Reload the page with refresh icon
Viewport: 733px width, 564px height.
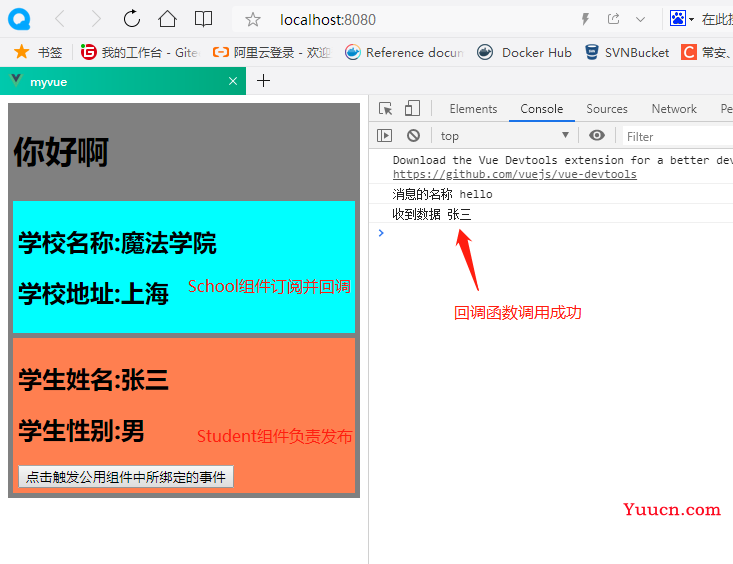pos(132,19)
